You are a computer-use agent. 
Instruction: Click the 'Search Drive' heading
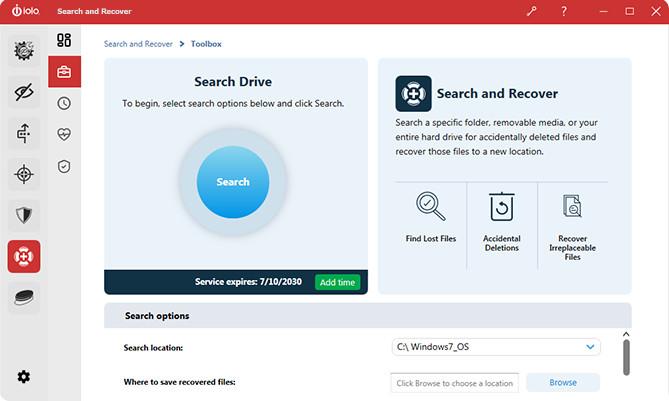[x=233, y=81]
